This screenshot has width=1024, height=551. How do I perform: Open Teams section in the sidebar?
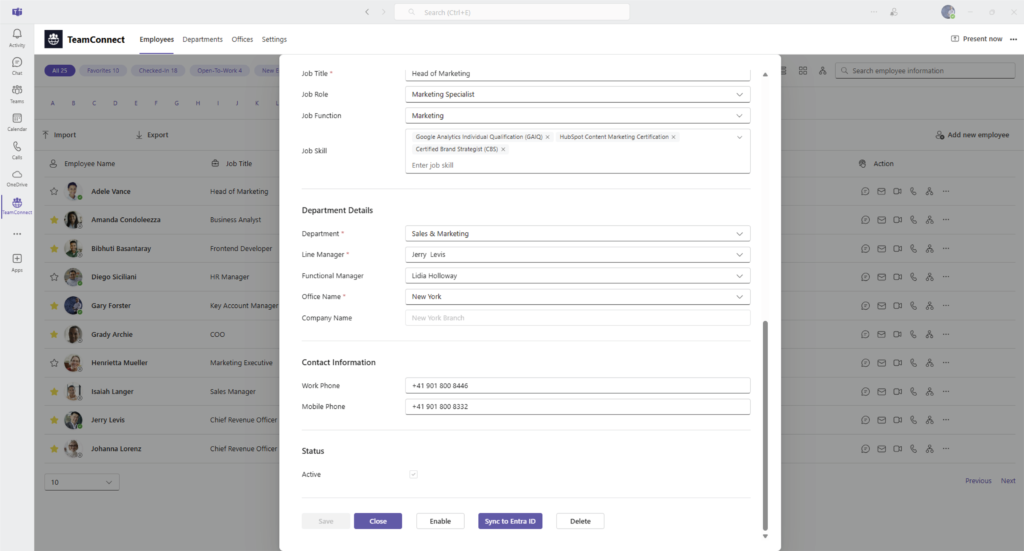click(17, 93)
